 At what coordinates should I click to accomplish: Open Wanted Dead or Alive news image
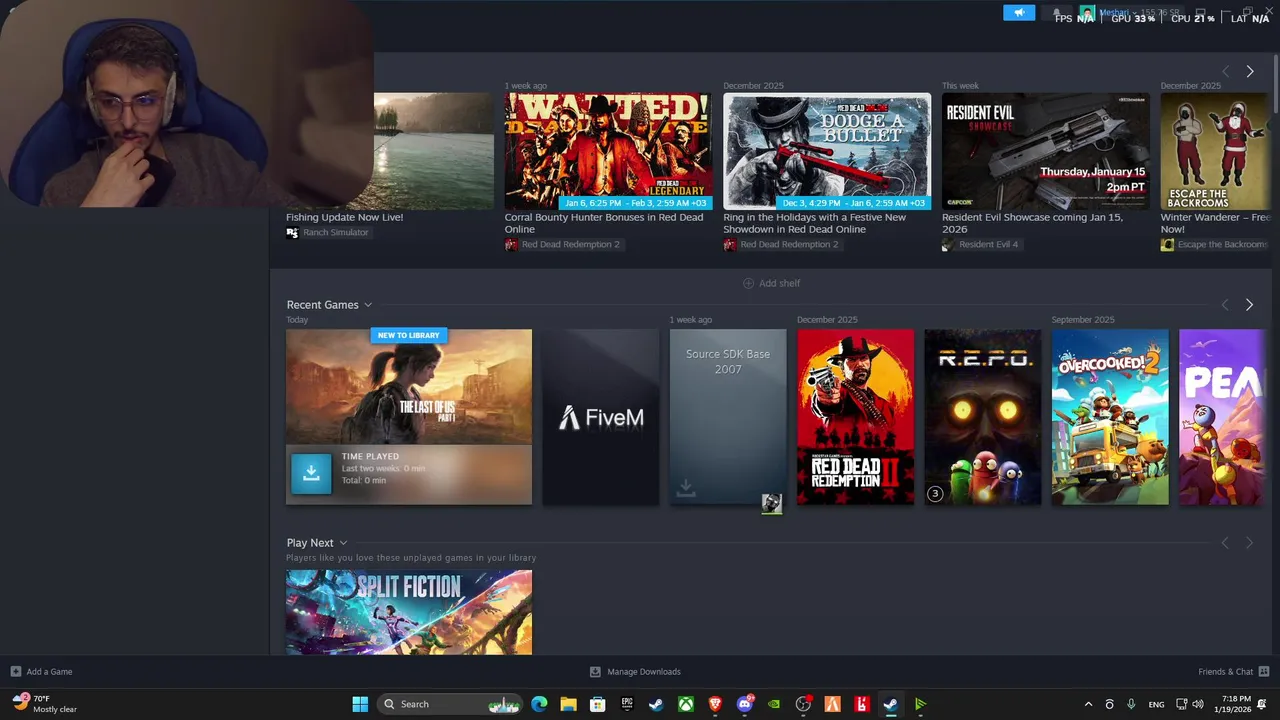tap(608, 151)
